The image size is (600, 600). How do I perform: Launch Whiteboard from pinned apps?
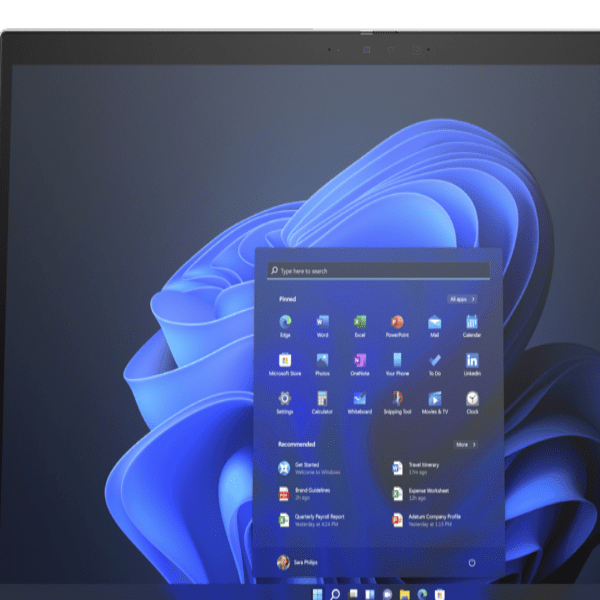[x=360, y=403]
